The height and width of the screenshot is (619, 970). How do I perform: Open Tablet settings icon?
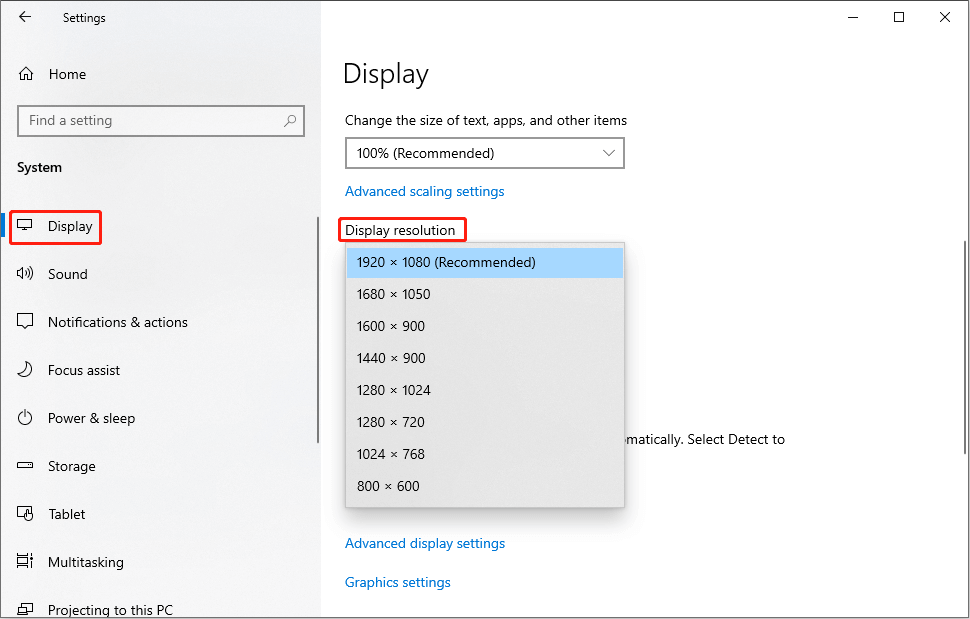25,513
